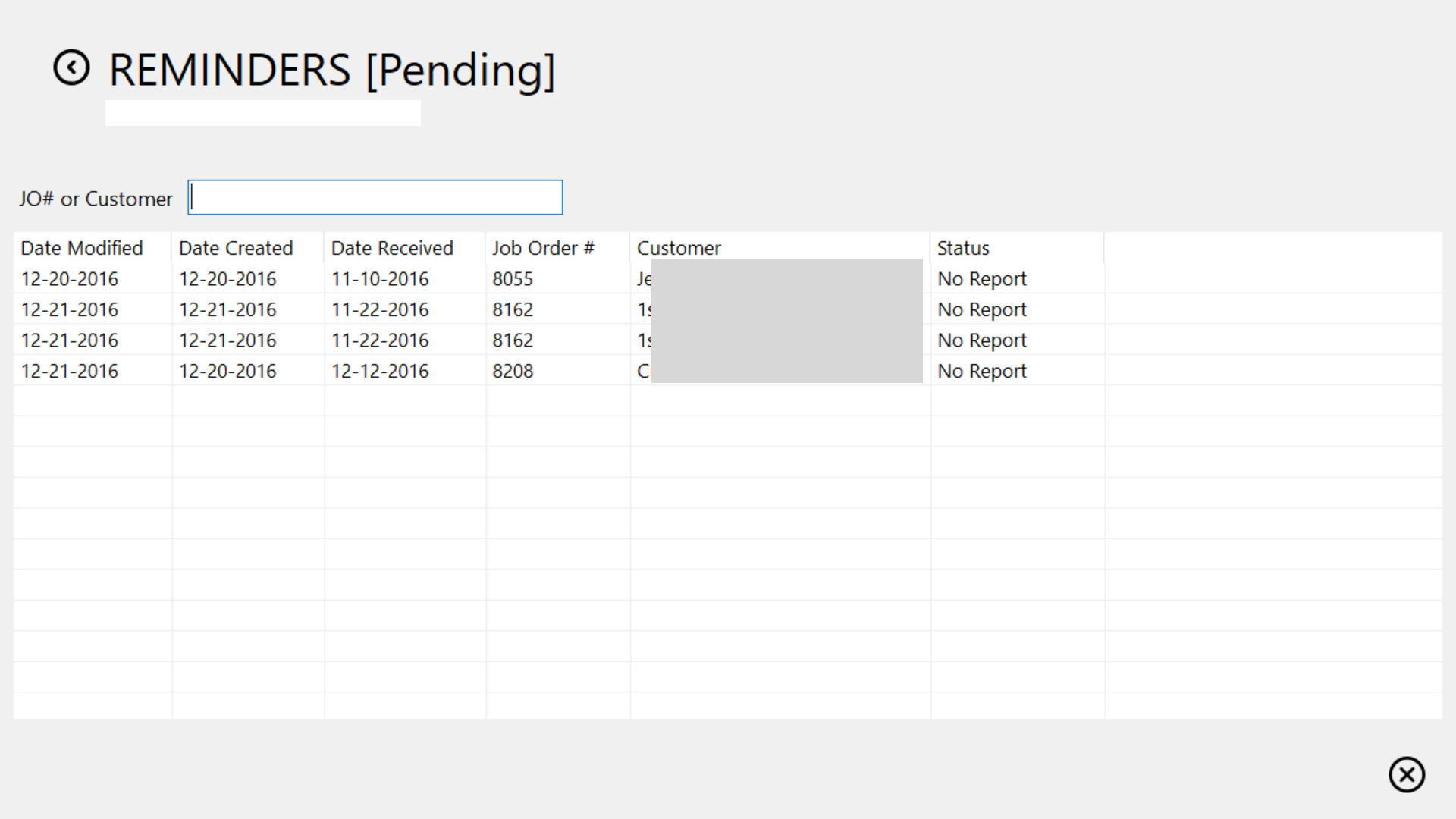Select row with job order 8055
This screenshot has height=819, width=1456.
pos(513,279)
